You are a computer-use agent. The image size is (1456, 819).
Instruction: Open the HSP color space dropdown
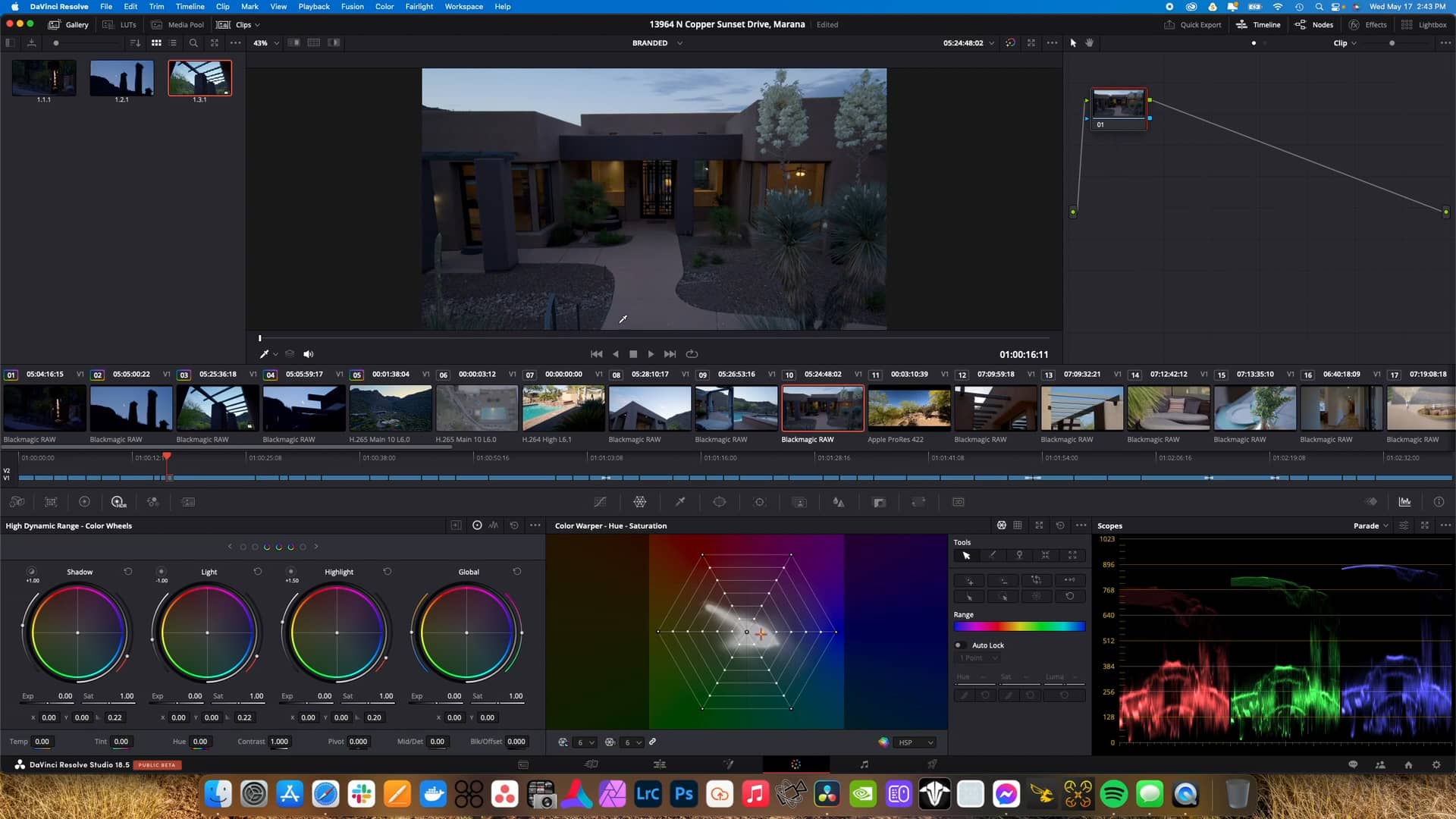click(915, 742)
